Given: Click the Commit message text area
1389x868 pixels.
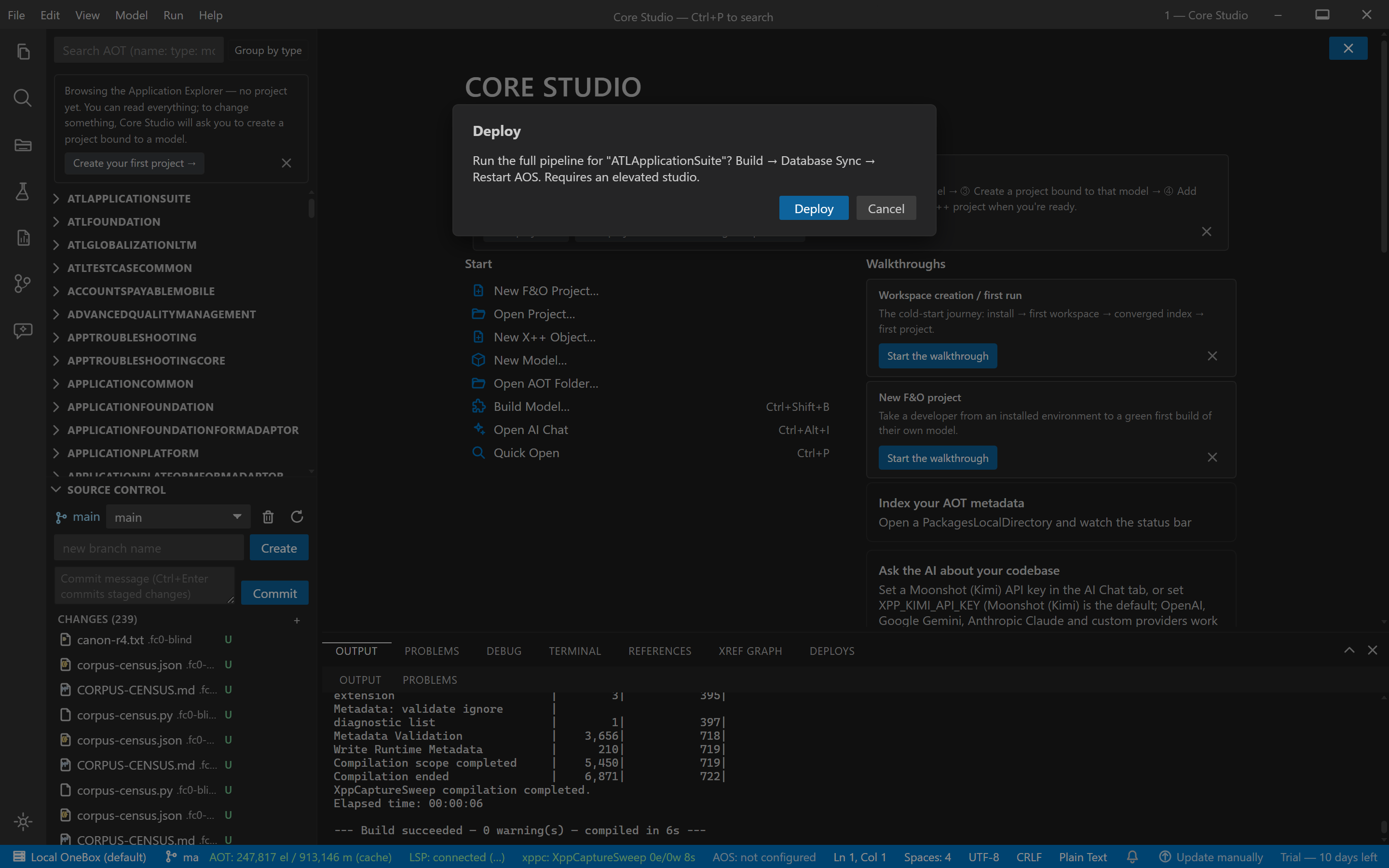Looking at the screenshot, I should tap(144, 585).
